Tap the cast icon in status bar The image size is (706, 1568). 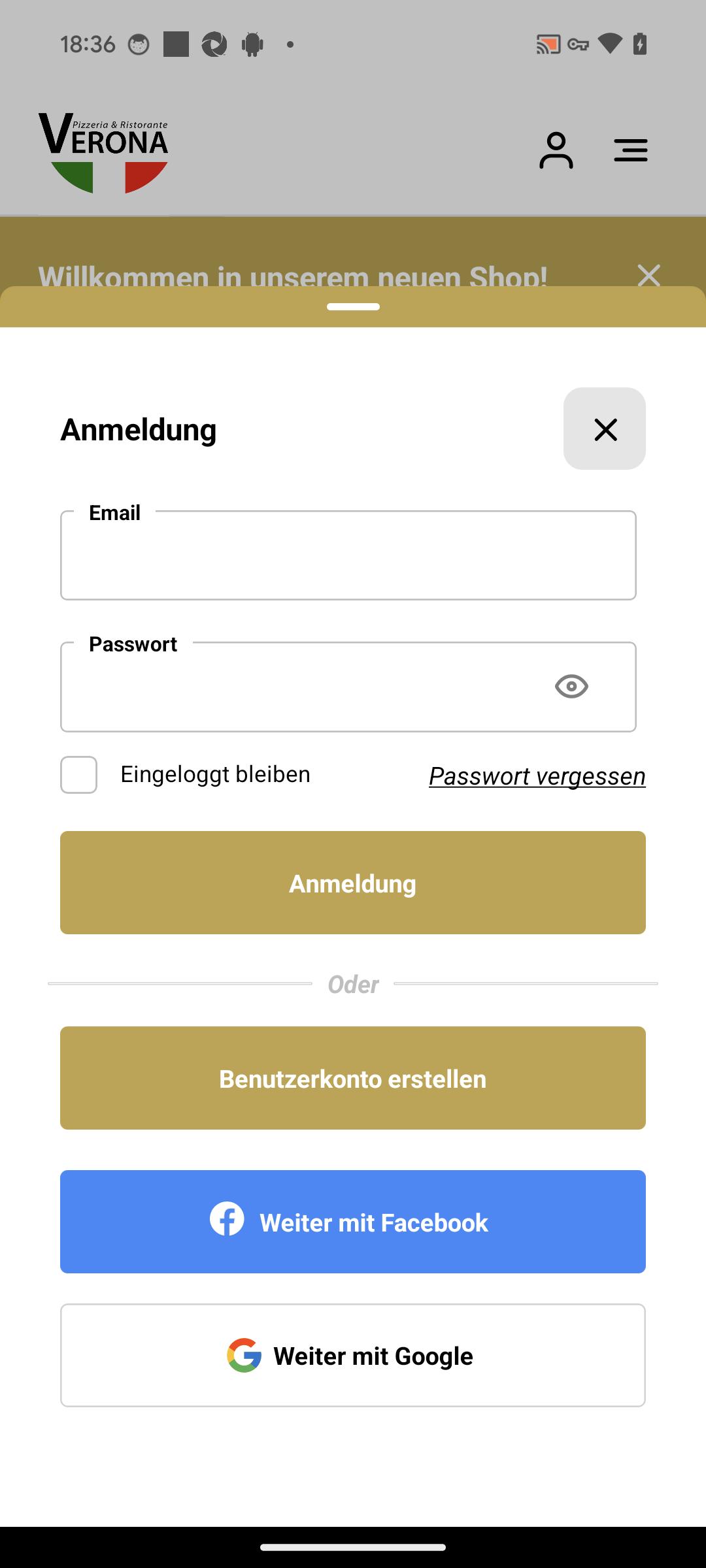(548, 44)
